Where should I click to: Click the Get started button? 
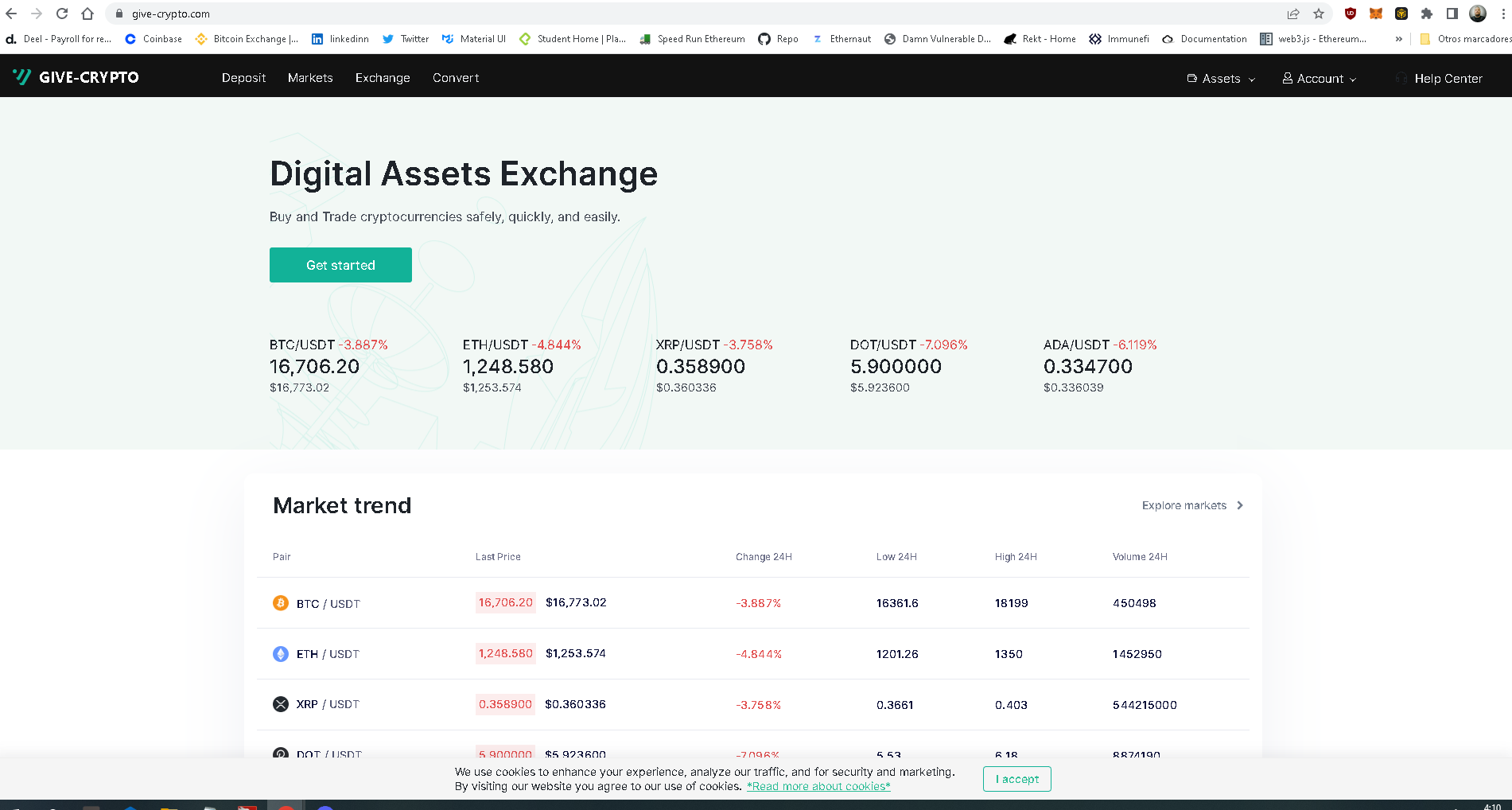(340, 264)
